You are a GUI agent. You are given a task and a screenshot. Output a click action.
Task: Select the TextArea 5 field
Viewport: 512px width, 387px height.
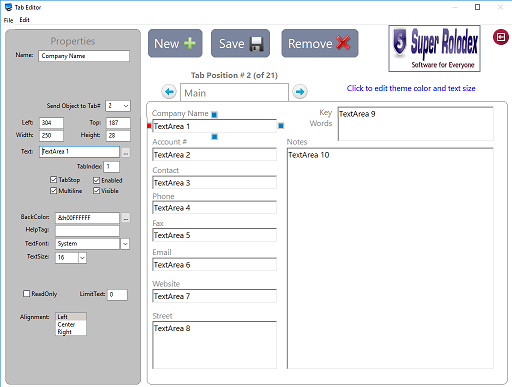(x=214, y=235)
